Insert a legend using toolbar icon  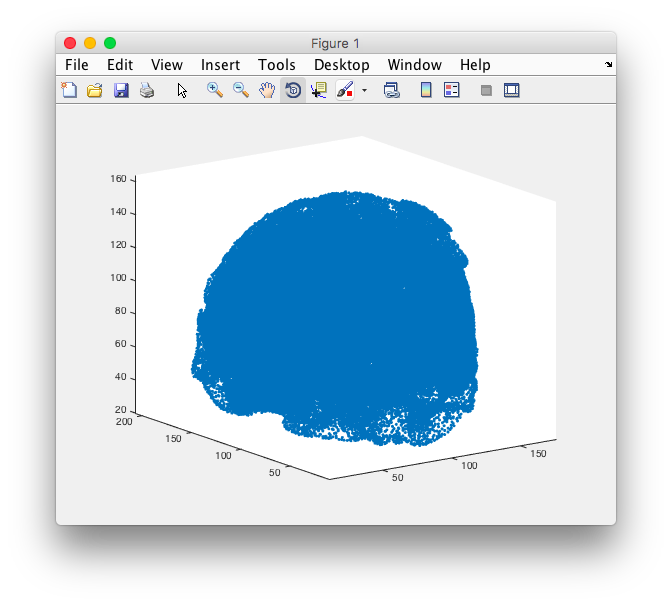point(452,90)
